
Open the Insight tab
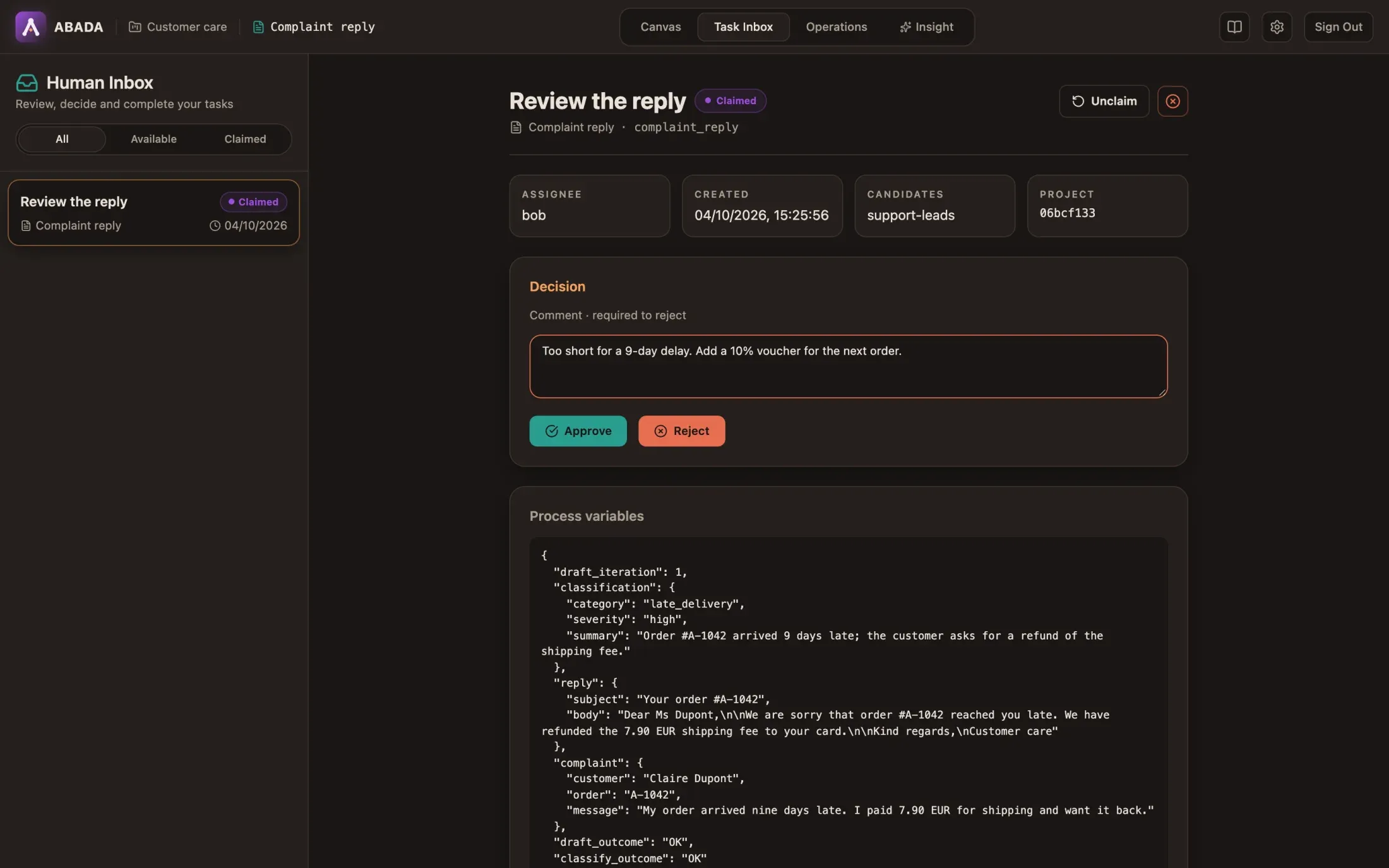pos(926,27)
